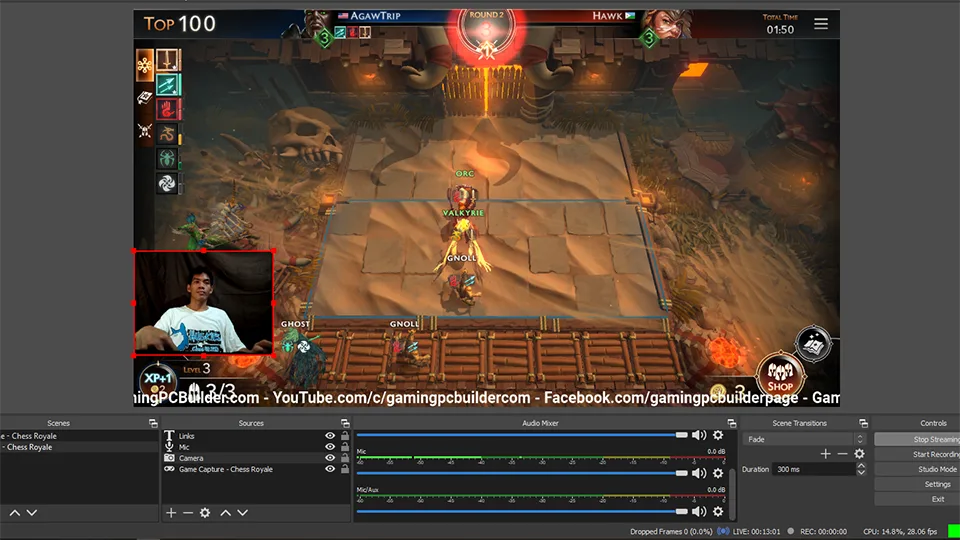
Task: Increase transition duration with up arrow
Action: pyautogui.click(x=861, y=466)
